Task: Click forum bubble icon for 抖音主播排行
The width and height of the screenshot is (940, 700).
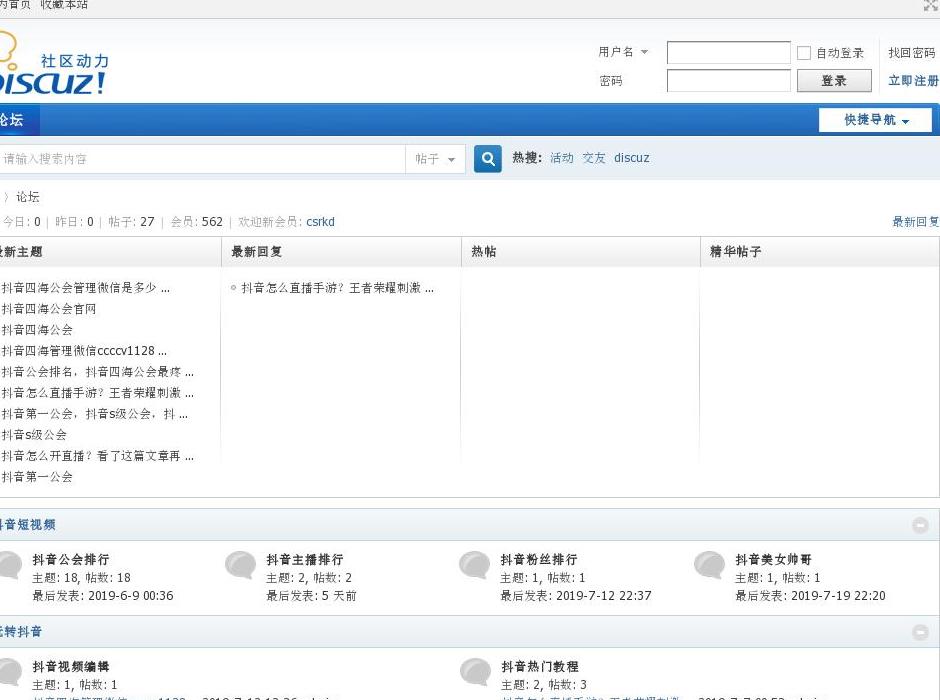Action: point(240,565)
